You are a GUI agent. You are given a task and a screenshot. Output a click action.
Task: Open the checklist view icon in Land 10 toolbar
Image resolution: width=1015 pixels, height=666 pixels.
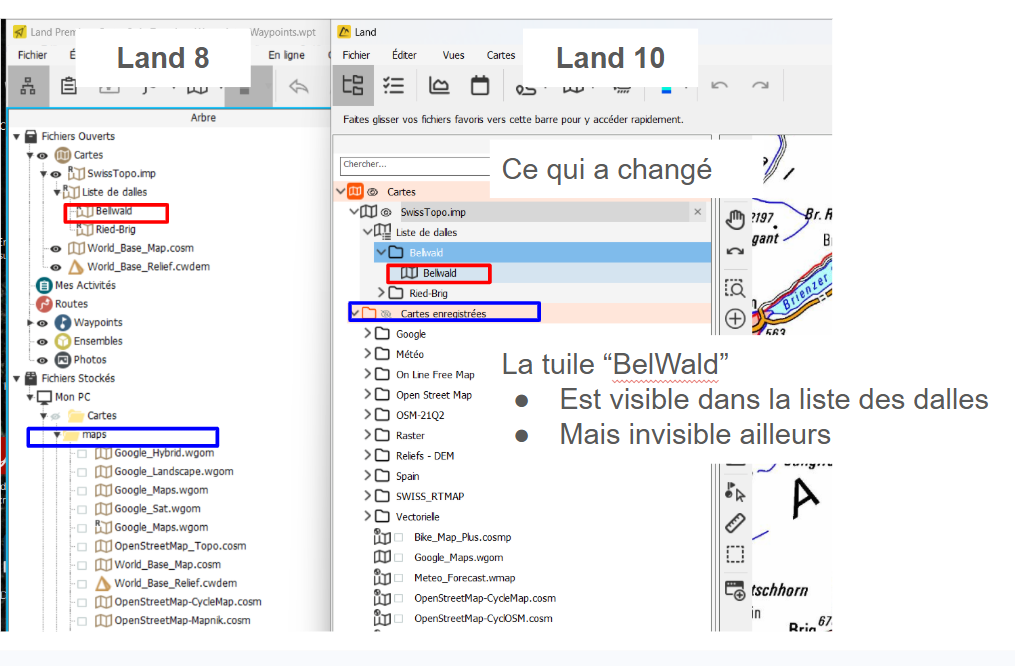tap(393, 85)
